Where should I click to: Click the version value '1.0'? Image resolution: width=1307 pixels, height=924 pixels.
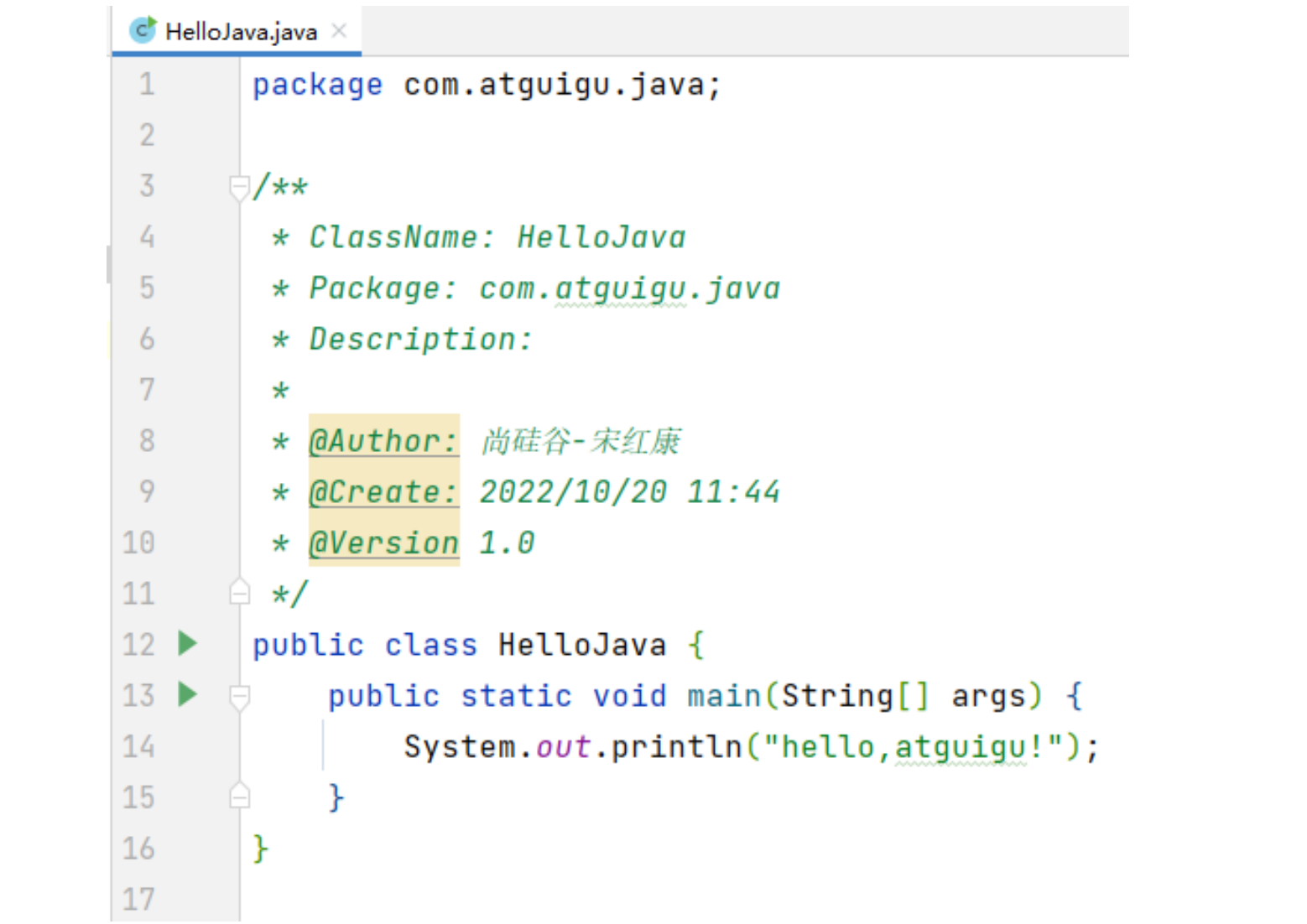507,543
